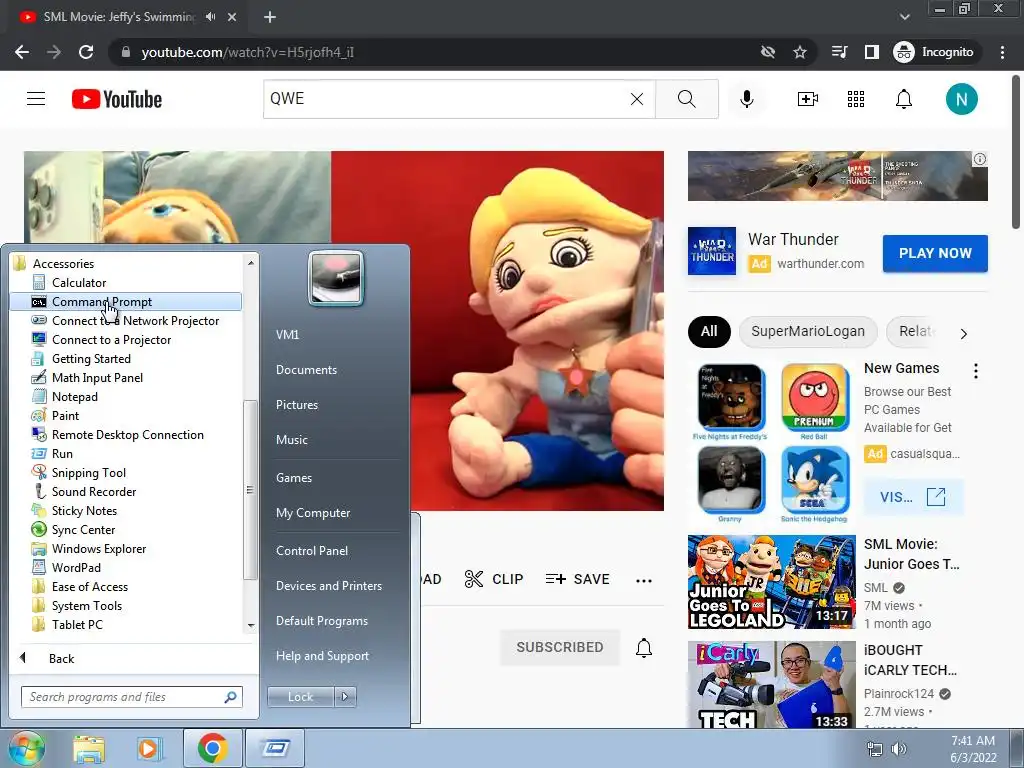Open the network icon in the system tray
1024x768 pixels.
click(x=874, y=749)
